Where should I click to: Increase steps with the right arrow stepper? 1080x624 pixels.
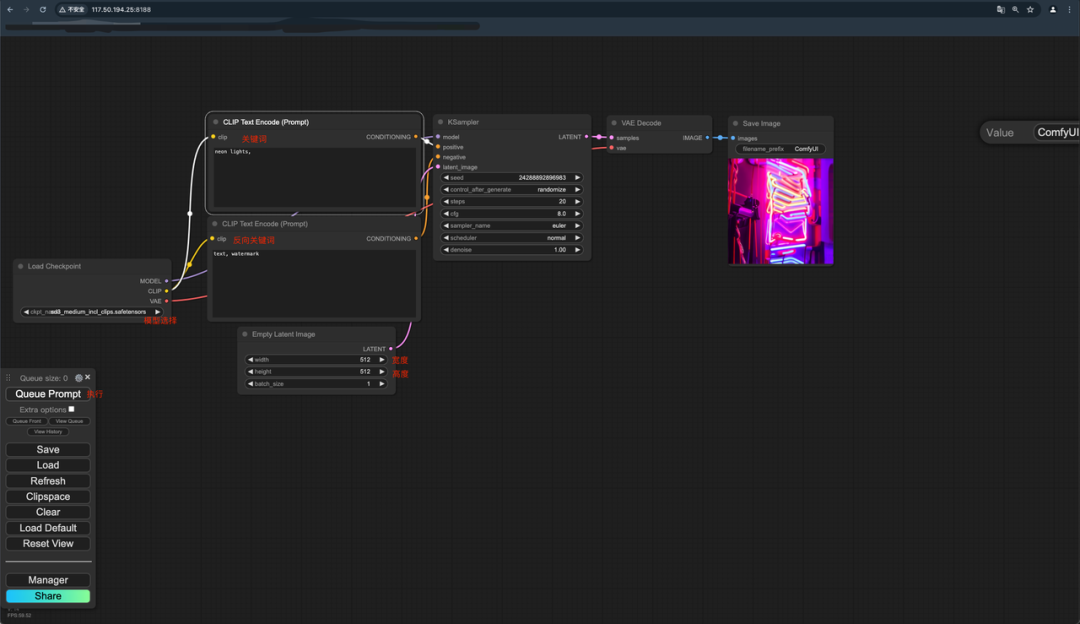click(577, 201)
